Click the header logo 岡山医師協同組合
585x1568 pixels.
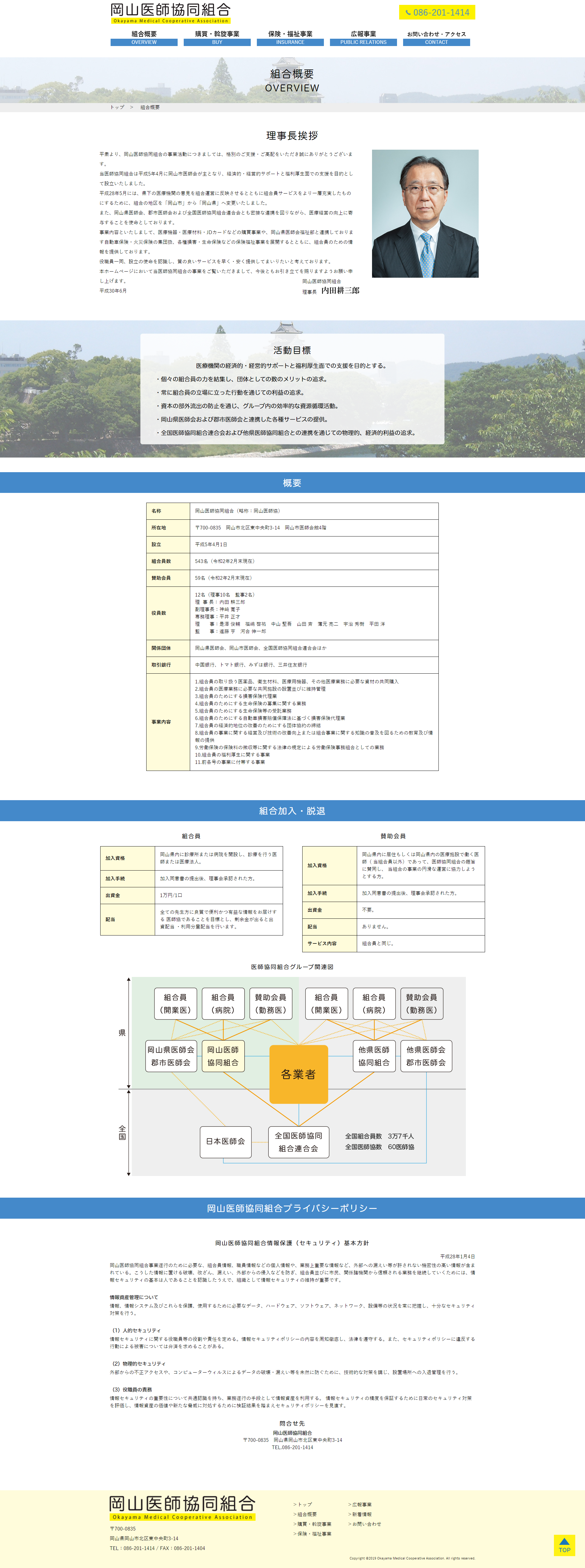(170, 13)
